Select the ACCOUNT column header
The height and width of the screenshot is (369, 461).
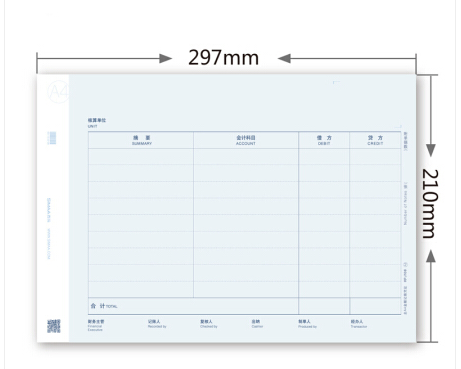click(246, 140)
